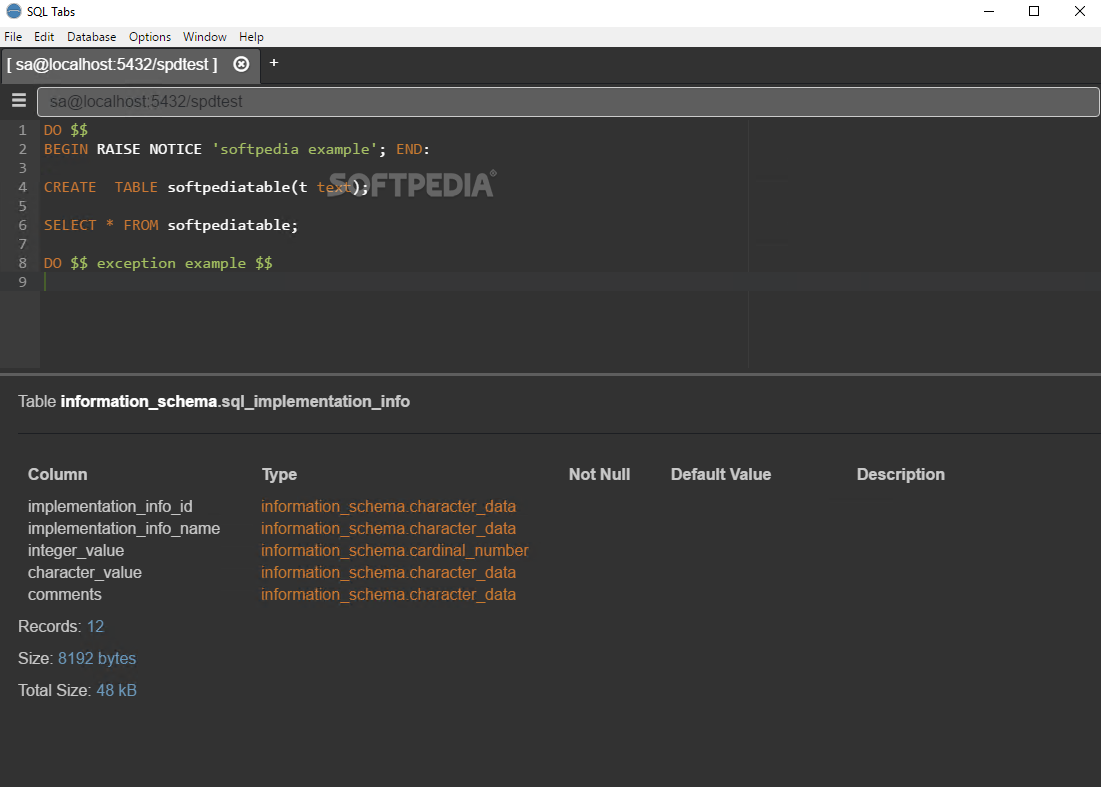Viewport: 1101px width, 787px height.
Task: Click the size value 8192 bytes
Action: click(97, 659)
